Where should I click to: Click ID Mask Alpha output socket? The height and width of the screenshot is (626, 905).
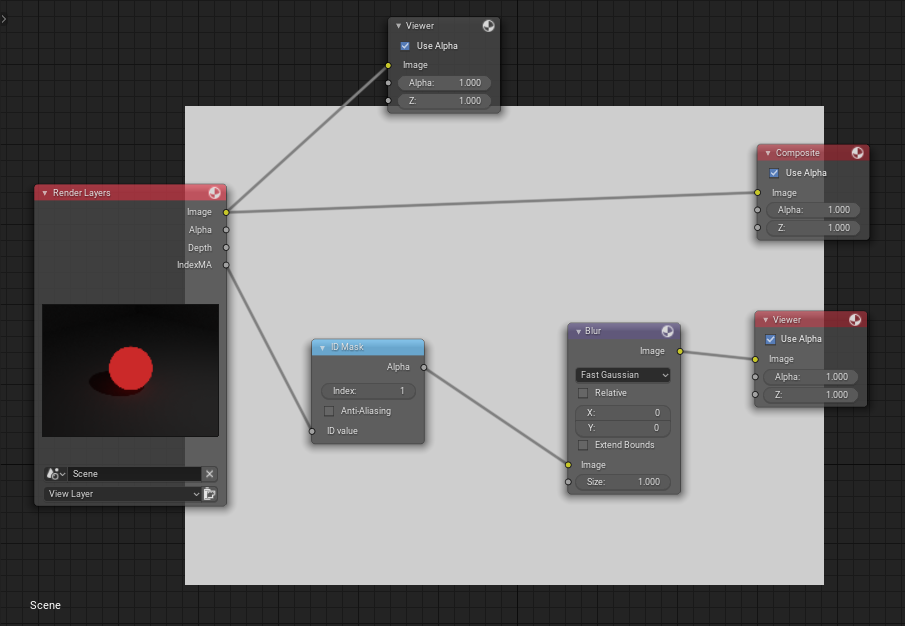[x=424, y=367]
